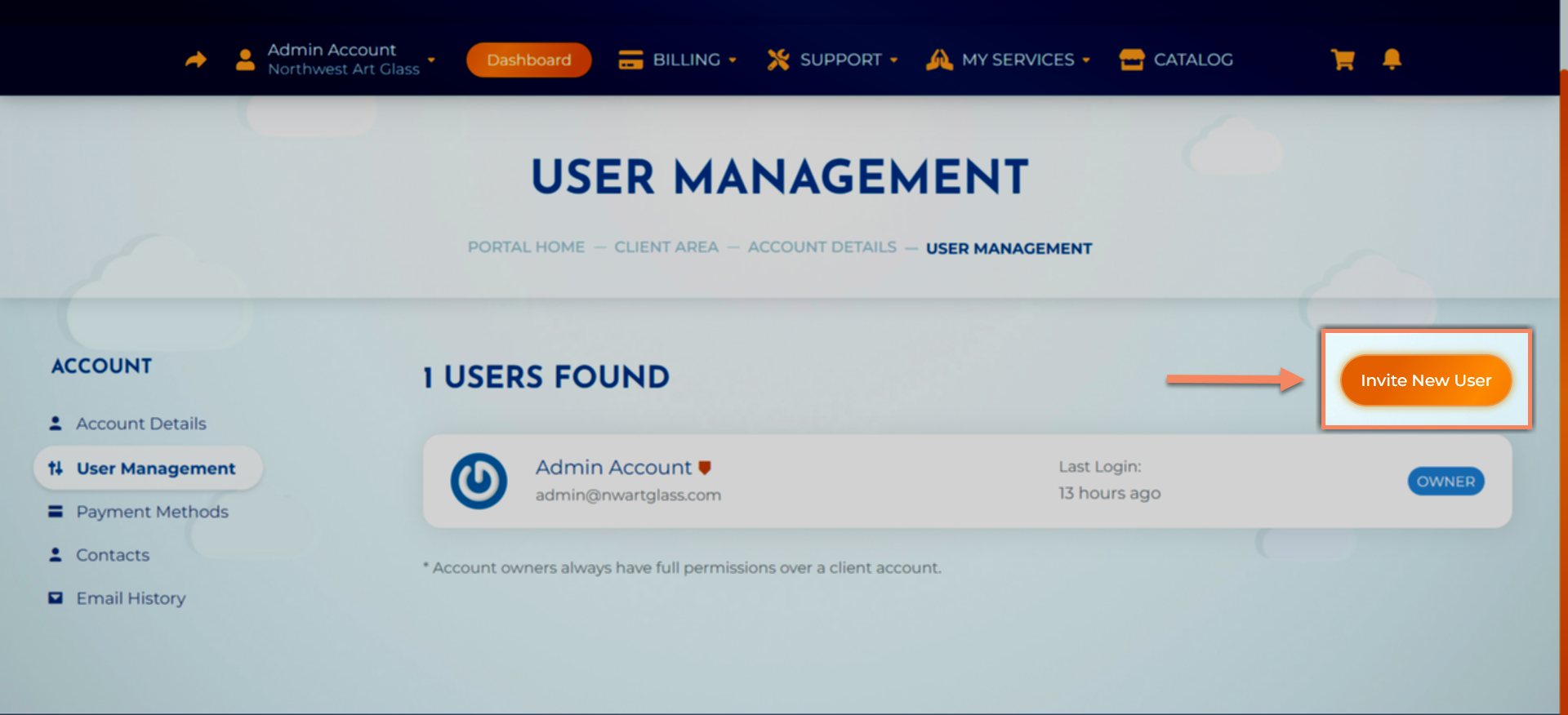
Task: Open the notifications bell
Action: 1392,59
